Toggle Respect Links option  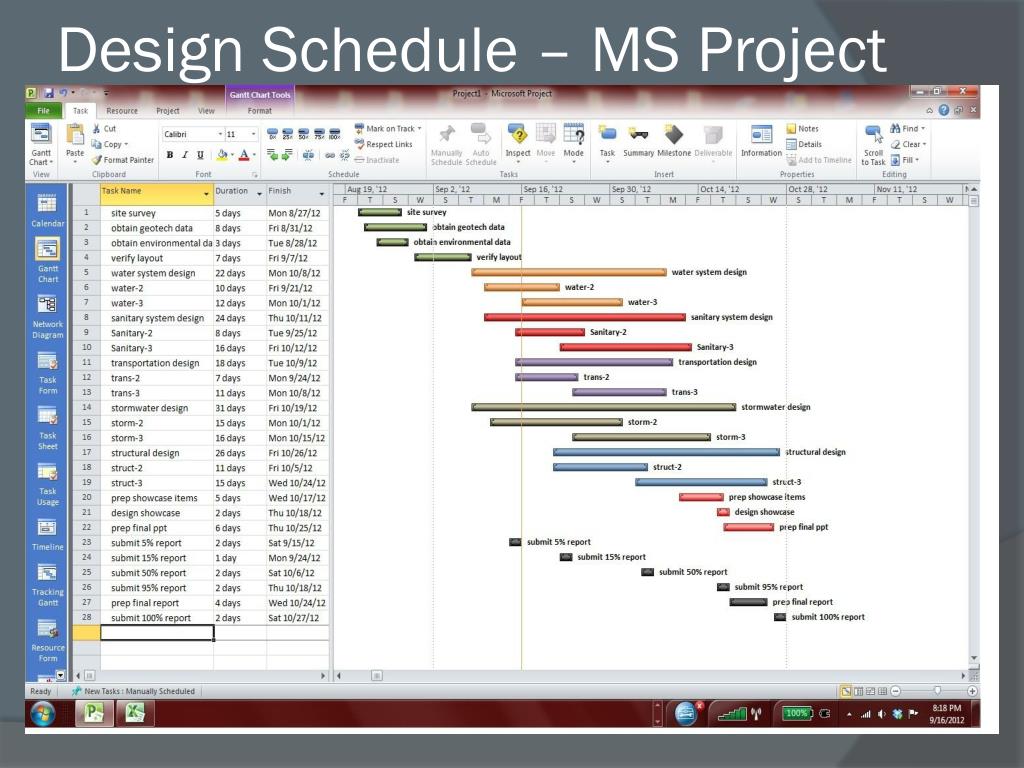tap(383, 144)
